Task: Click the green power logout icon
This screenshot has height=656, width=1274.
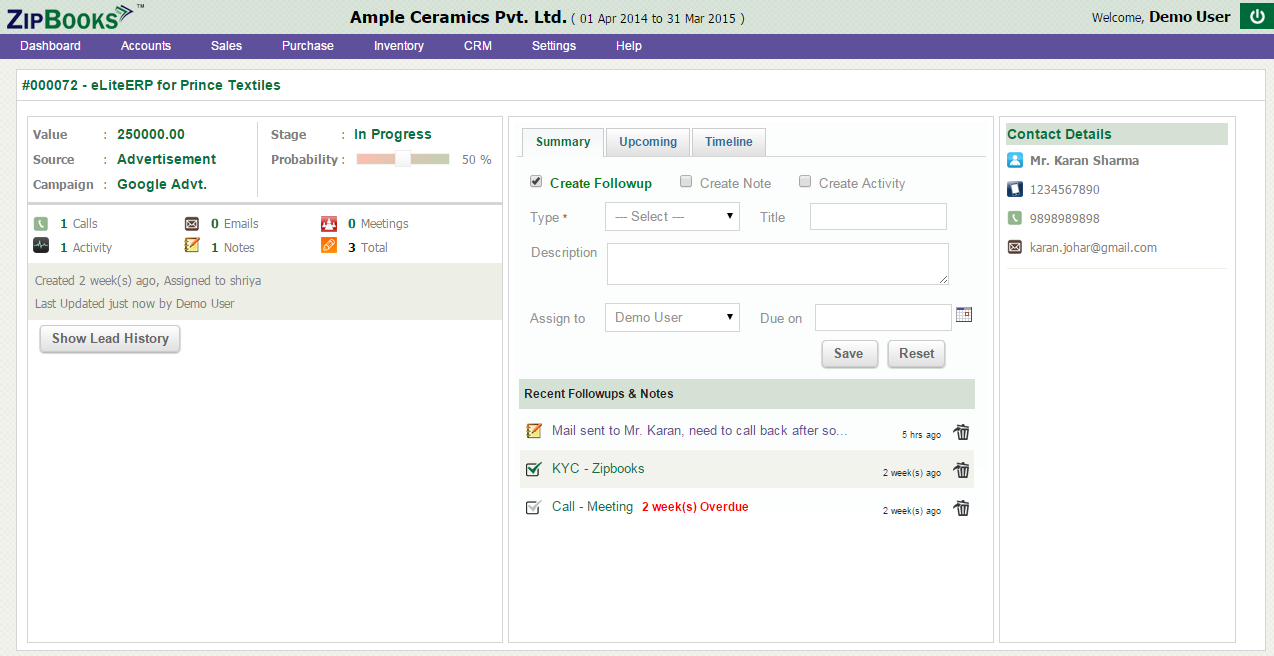Action: click(1255, 17)
